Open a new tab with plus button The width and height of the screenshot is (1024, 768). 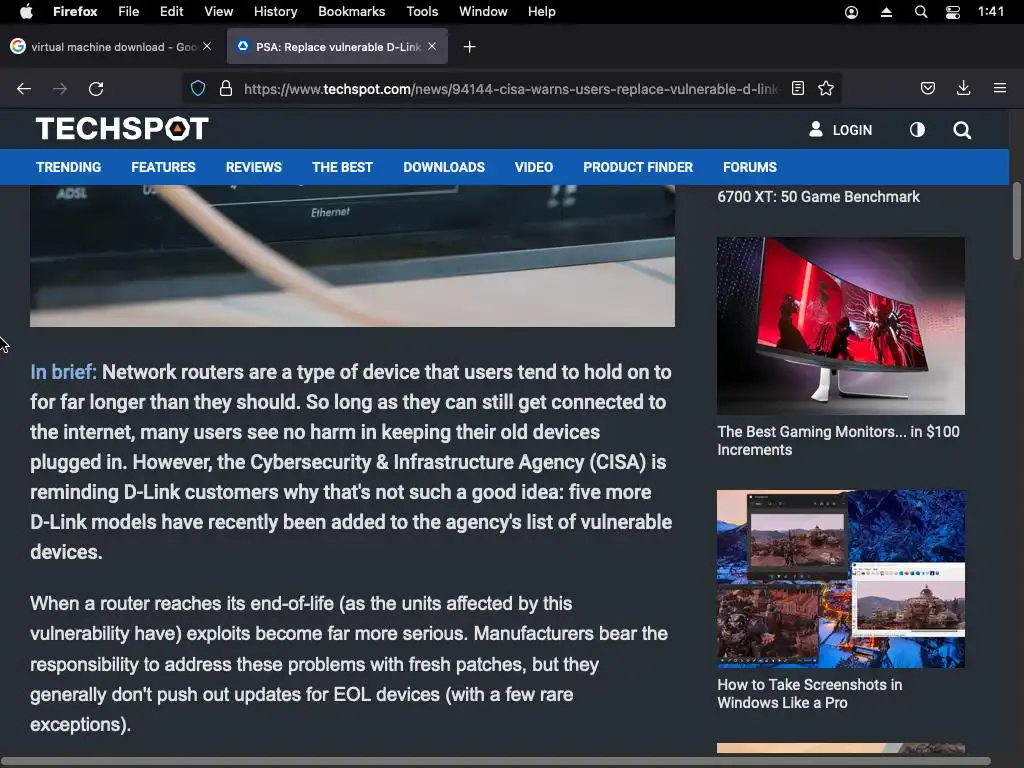pyautogui.click(x=470, y=46)
